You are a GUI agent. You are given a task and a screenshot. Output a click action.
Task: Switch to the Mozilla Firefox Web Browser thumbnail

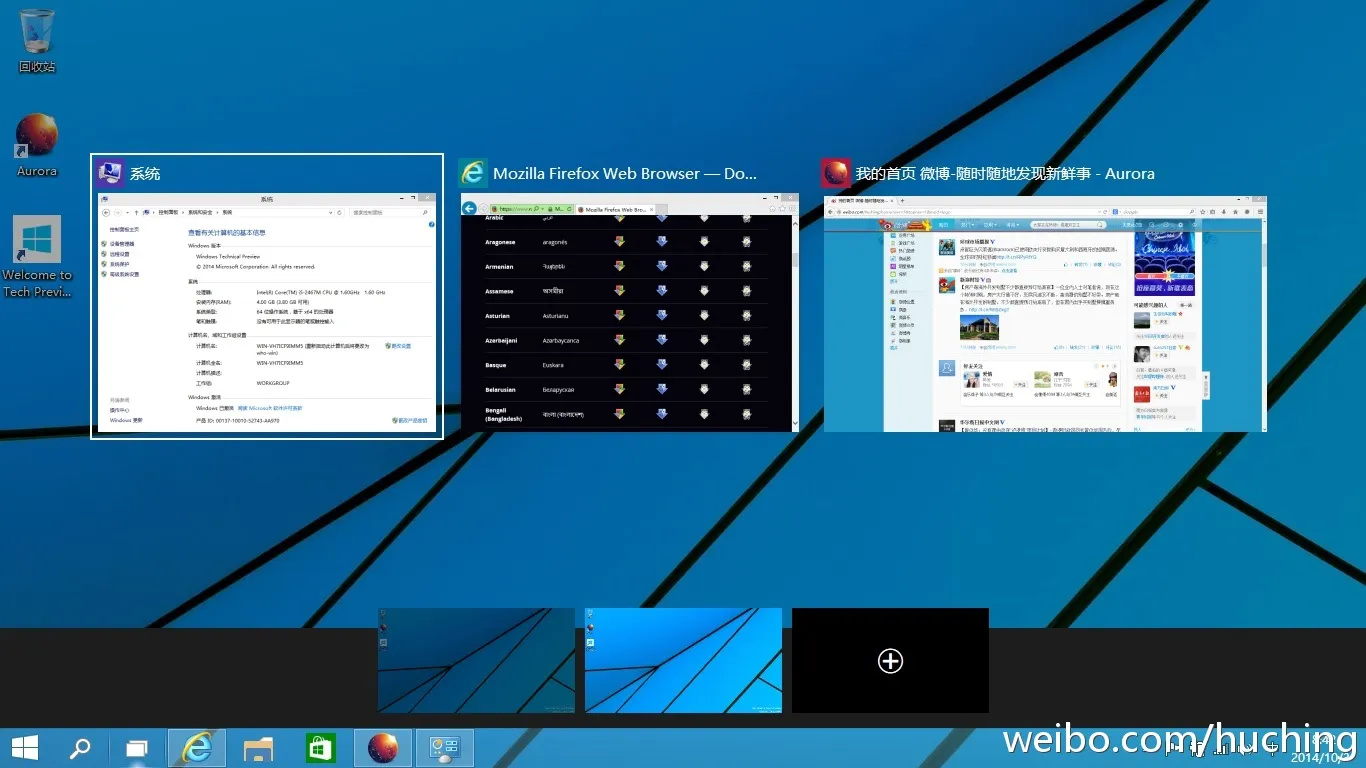(630, 313)
